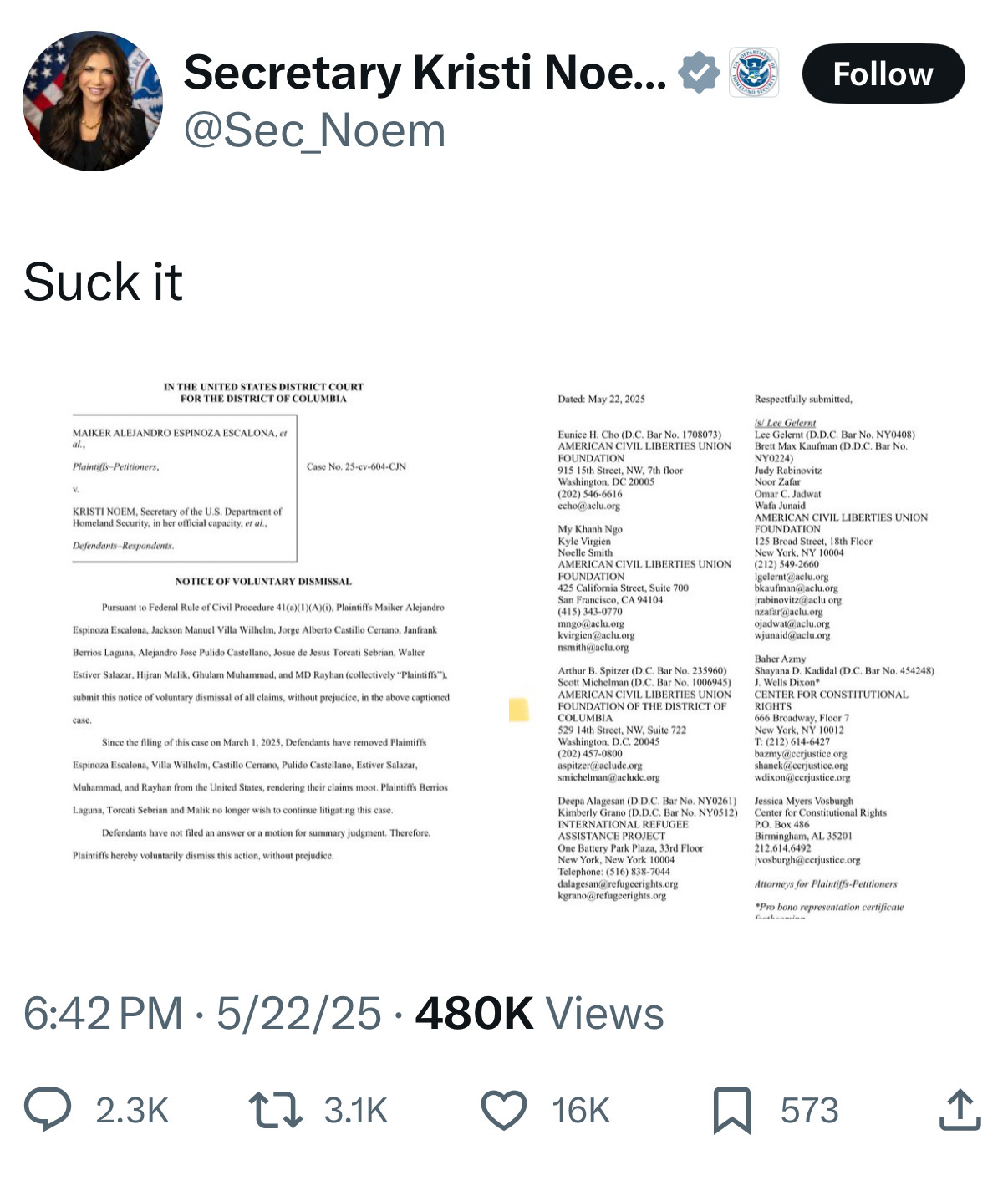
Task: Open the reply speech bubble icon
Action: pos(48,1110)
